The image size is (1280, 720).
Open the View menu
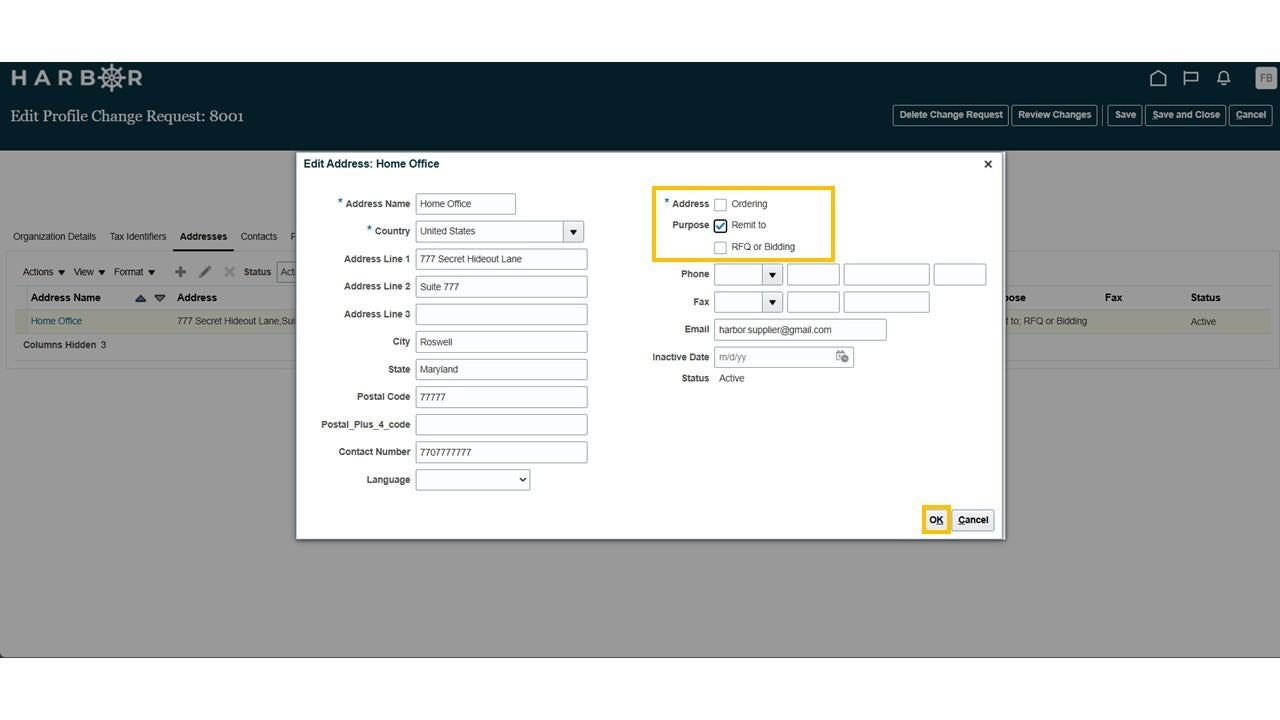89,272
